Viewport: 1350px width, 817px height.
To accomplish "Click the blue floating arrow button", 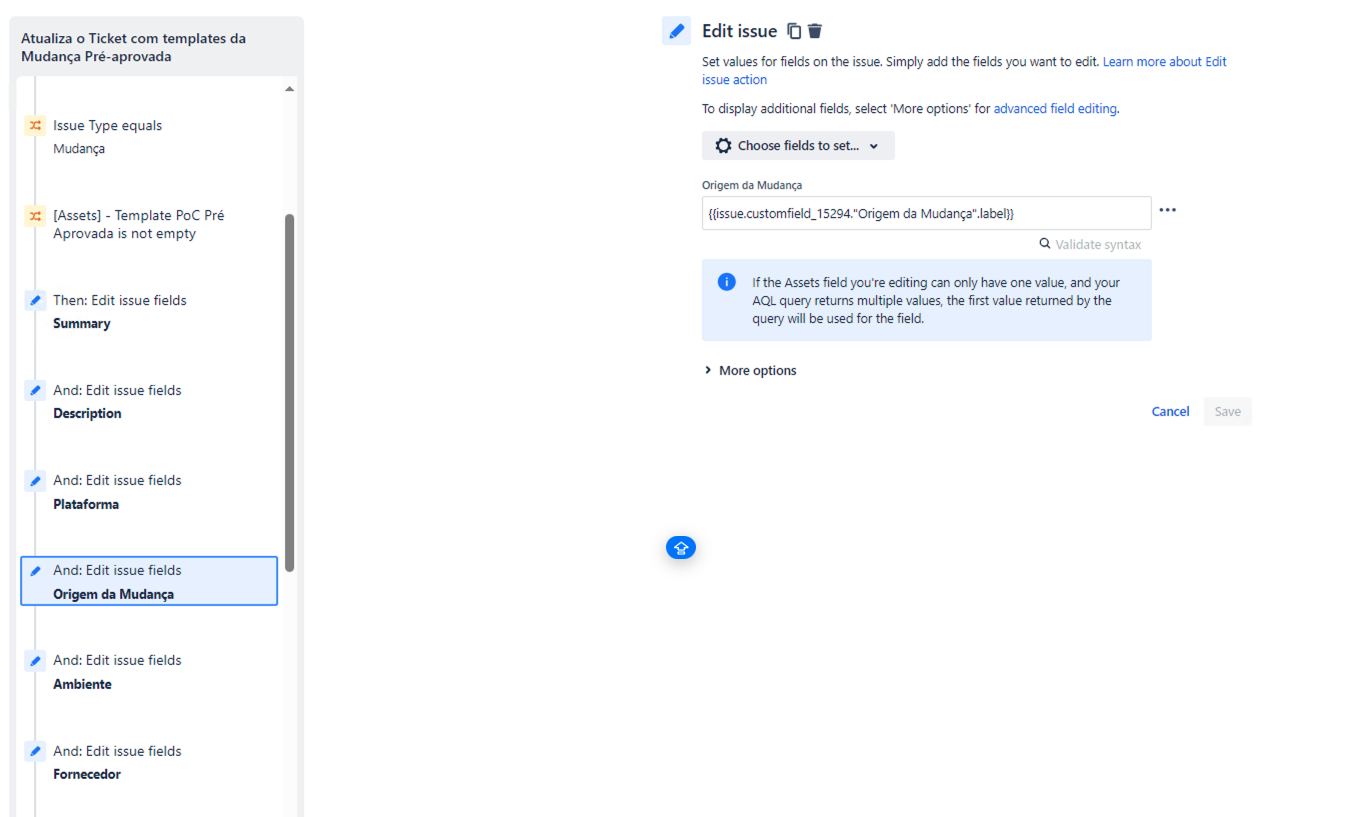I will [681, 547].
